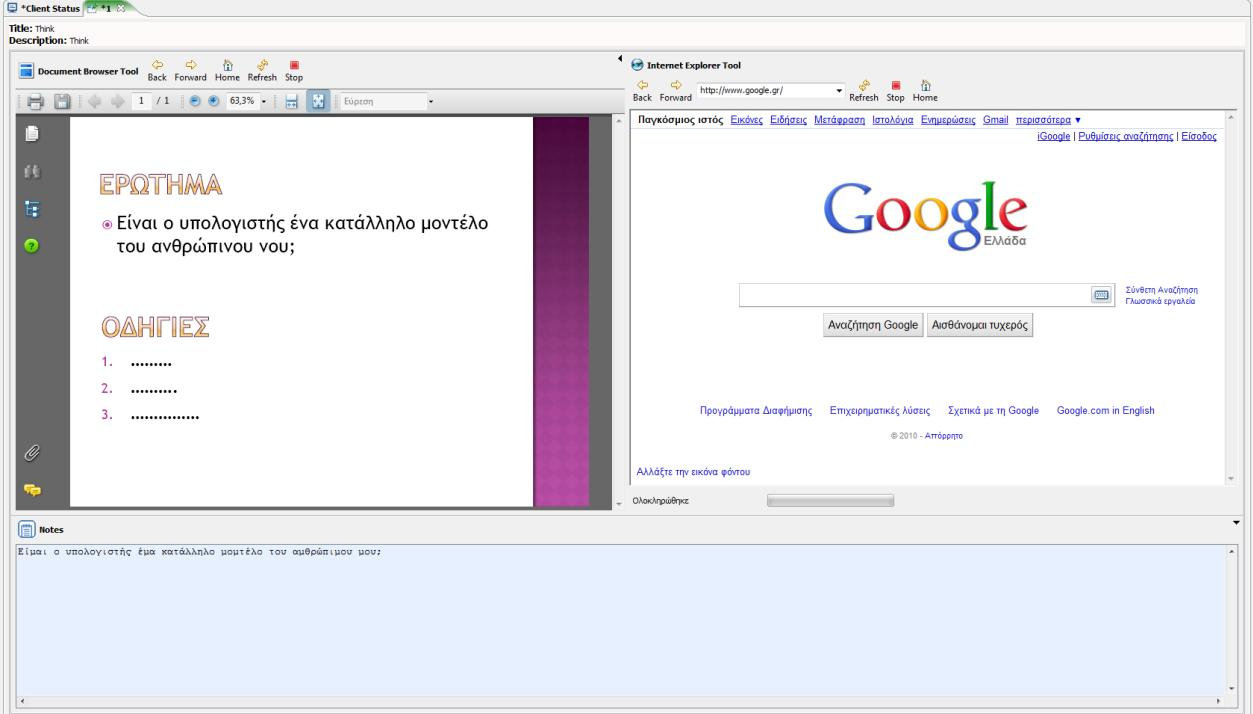Open the Find field options dropdown
This screenshot has height=714, width=1253.
[x=430, y=101]
